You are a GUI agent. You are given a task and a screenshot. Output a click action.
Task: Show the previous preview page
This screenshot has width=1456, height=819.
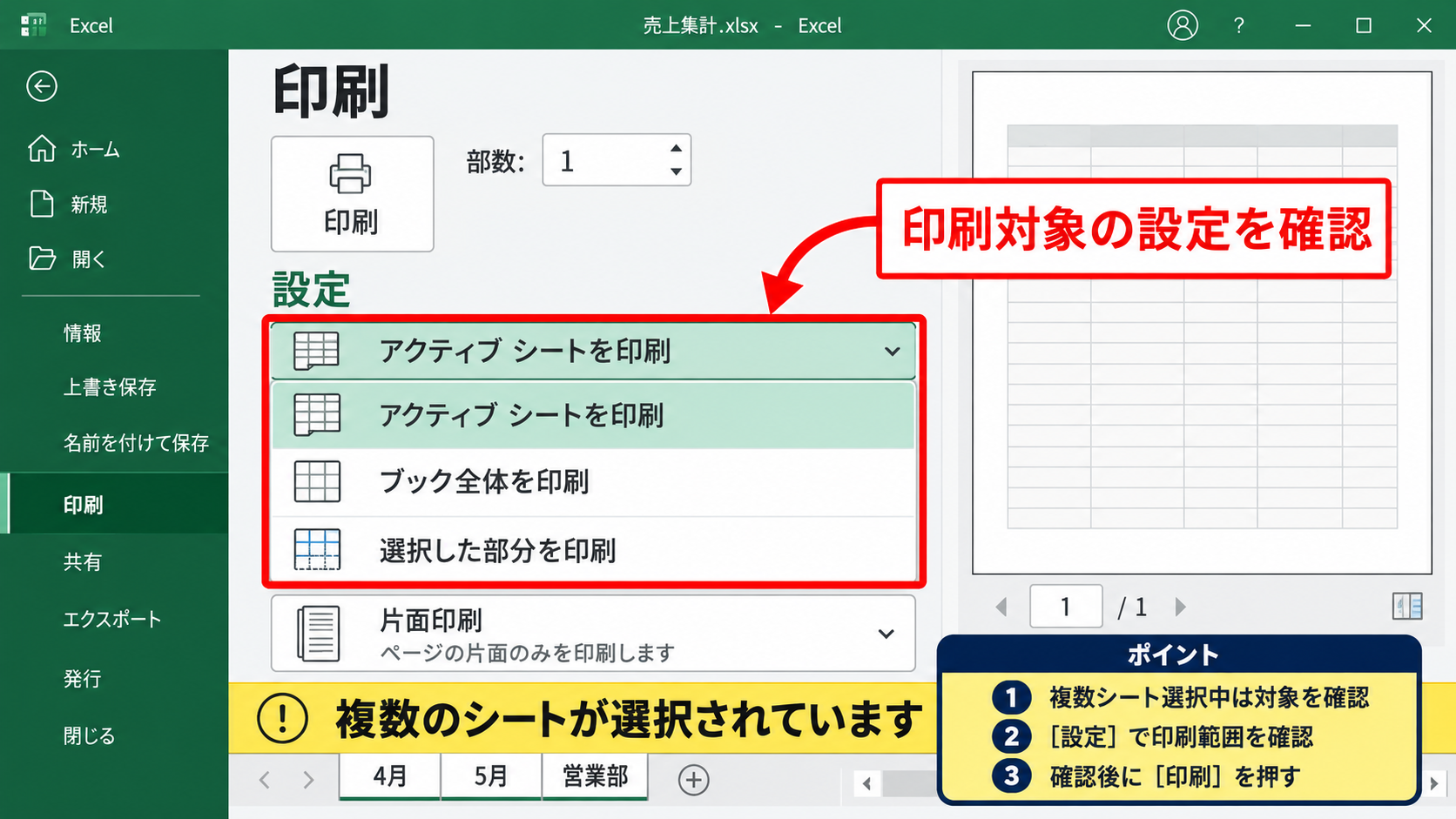[1001, 607]
